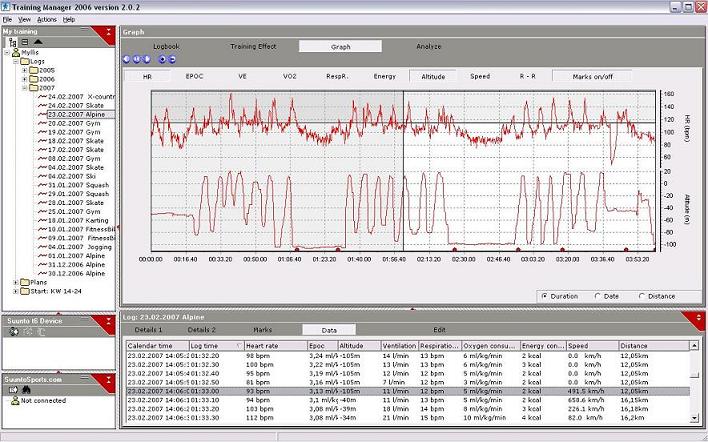The height and width of the screenshot is (442, 708).
Task: Click the binoculars search icon in SuuntoSports.com panel
Action: tap(26, 390)
